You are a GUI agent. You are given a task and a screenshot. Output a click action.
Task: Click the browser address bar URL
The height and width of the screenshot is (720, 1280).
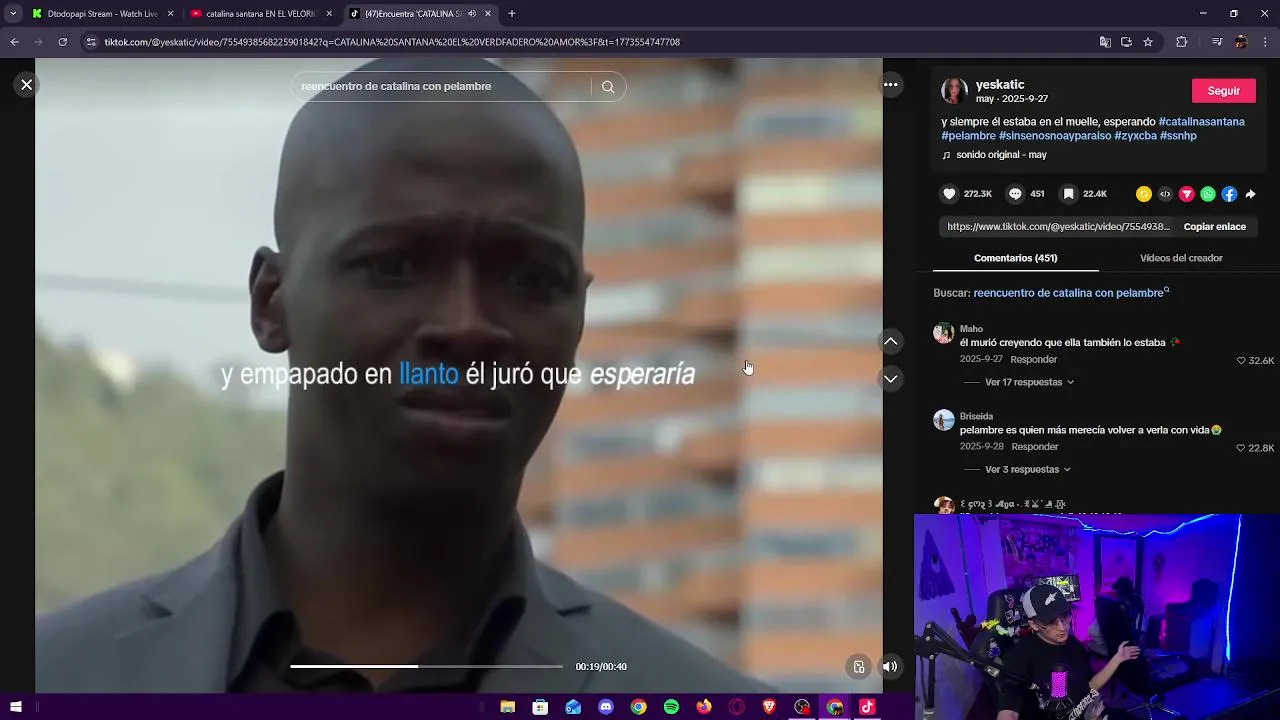pyautogui.click(x=392, y=42)
